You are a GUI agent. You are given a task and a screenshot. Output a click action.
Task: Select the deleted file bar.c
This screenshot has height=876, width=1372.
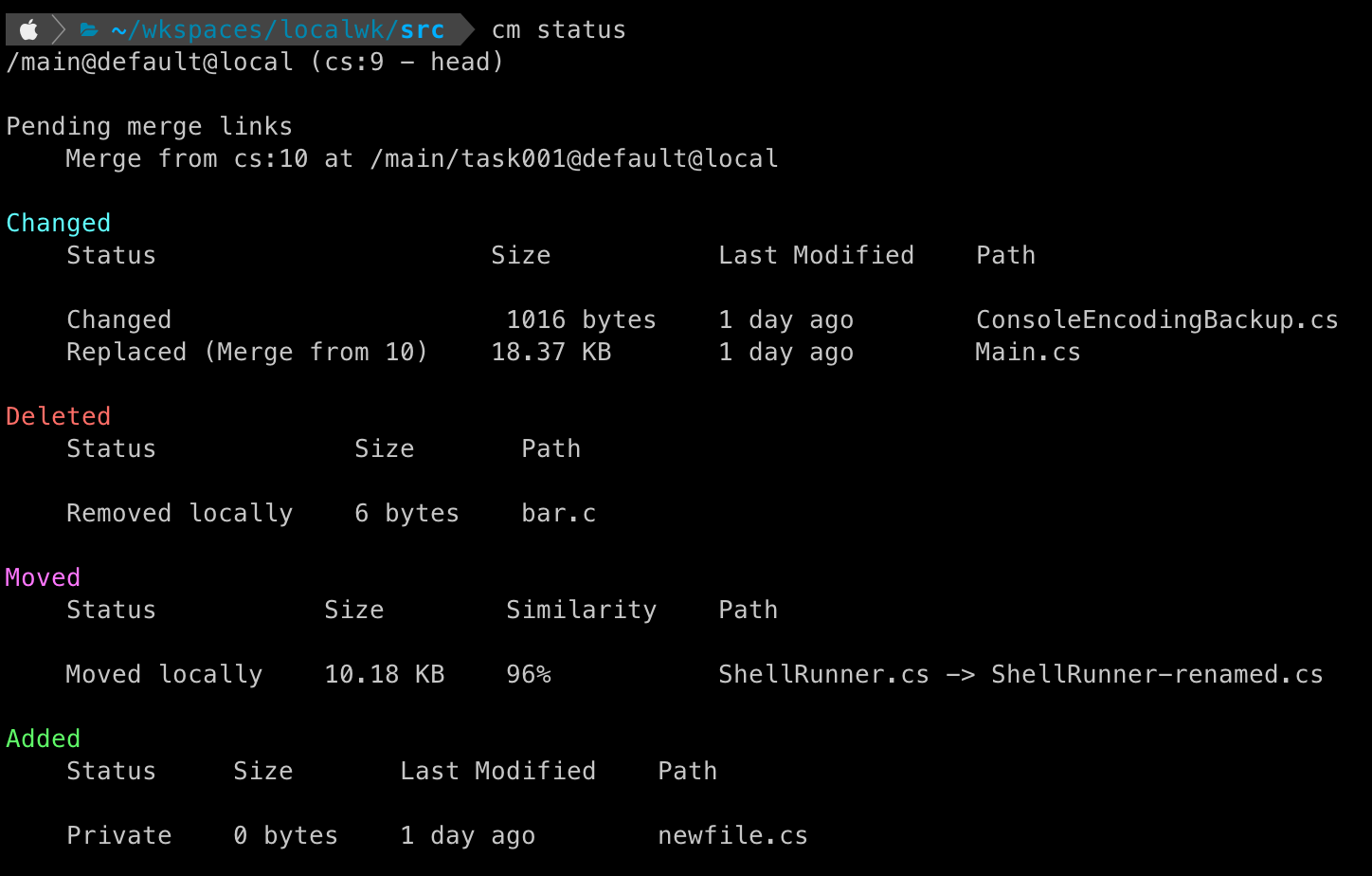pyautogui.click(x=558, y=513)
